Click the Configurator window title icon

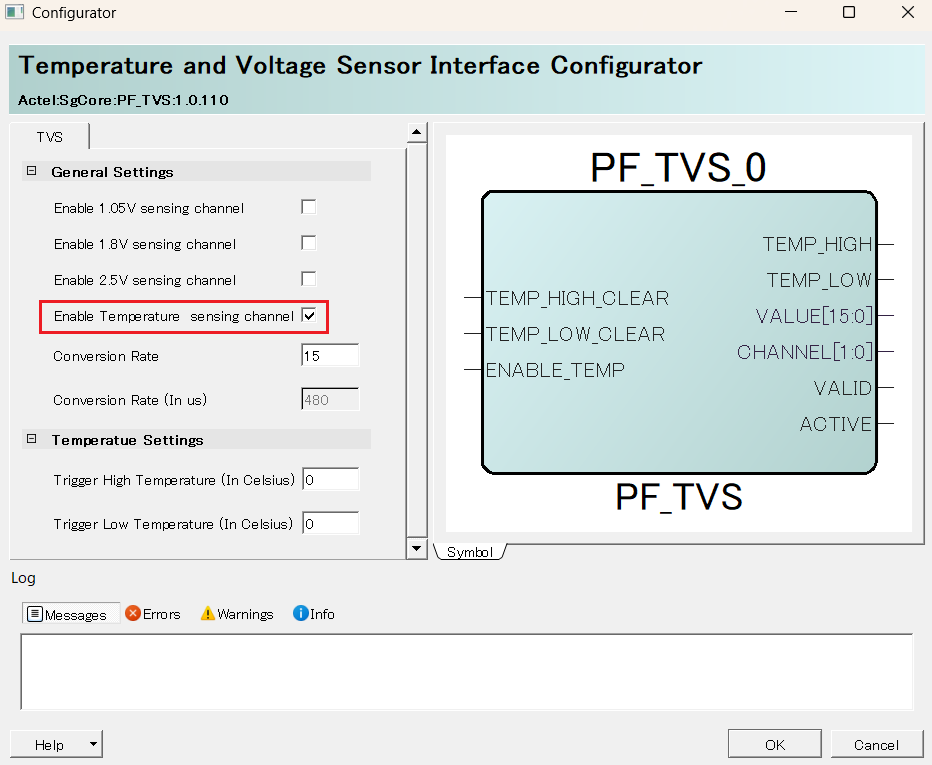[15, 13]
